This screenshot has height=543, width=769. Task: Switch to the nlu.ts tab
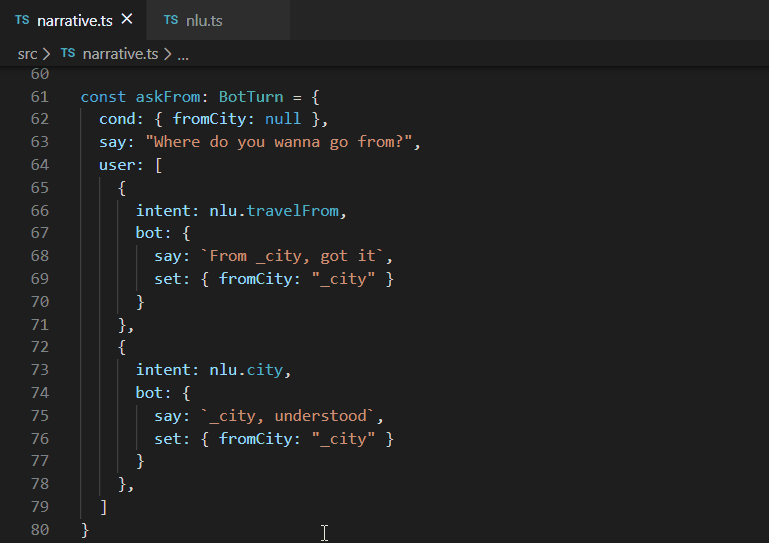pyautogui.click(x=202, y=20)
